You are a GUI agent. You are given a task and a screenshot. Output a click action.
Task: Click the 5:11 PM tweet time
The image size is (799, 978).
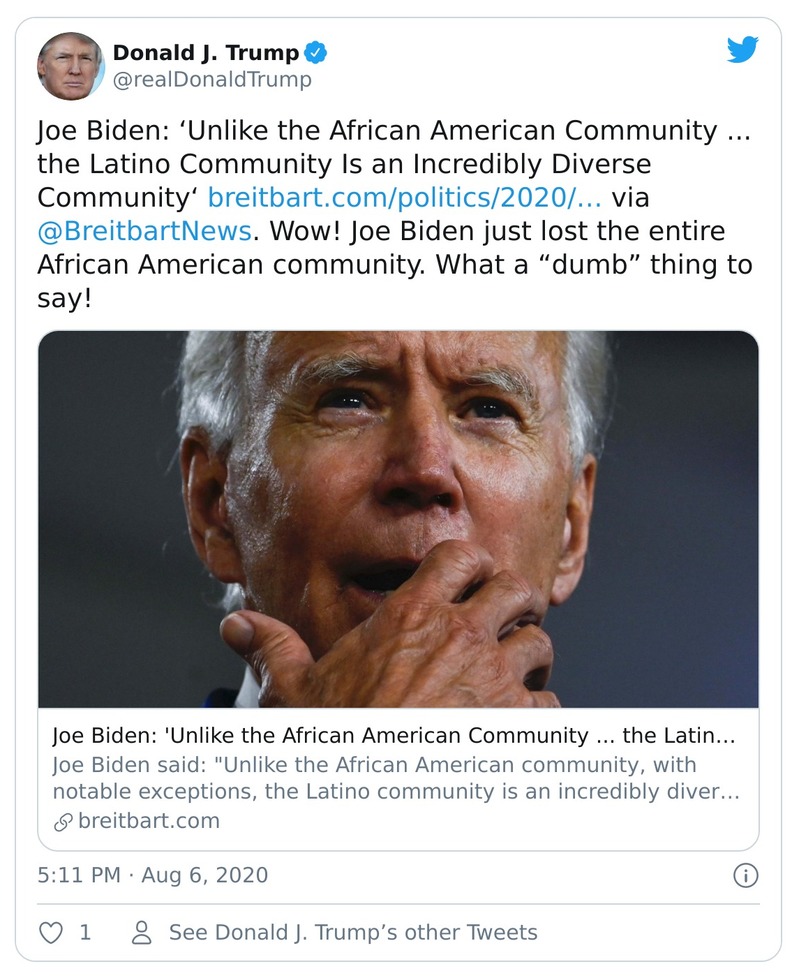tap(78, 875)
